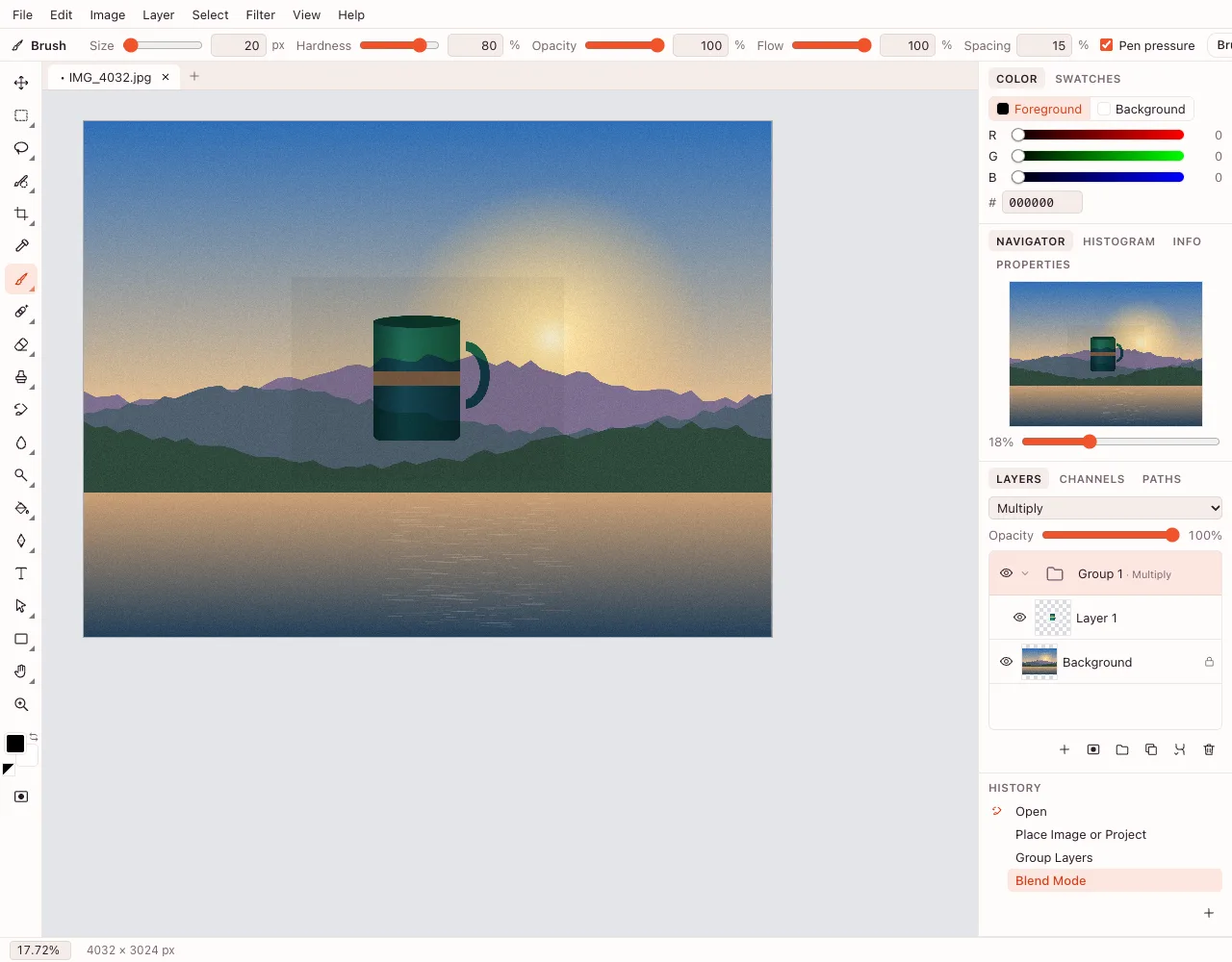Select the Move tool
The image size is (1232, 962).
21,83
